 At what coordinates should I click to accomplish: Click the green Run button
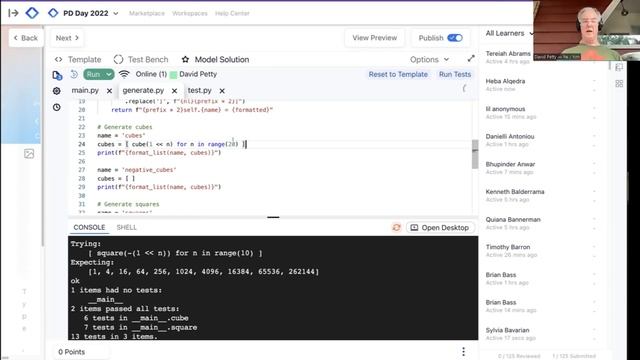94,74
